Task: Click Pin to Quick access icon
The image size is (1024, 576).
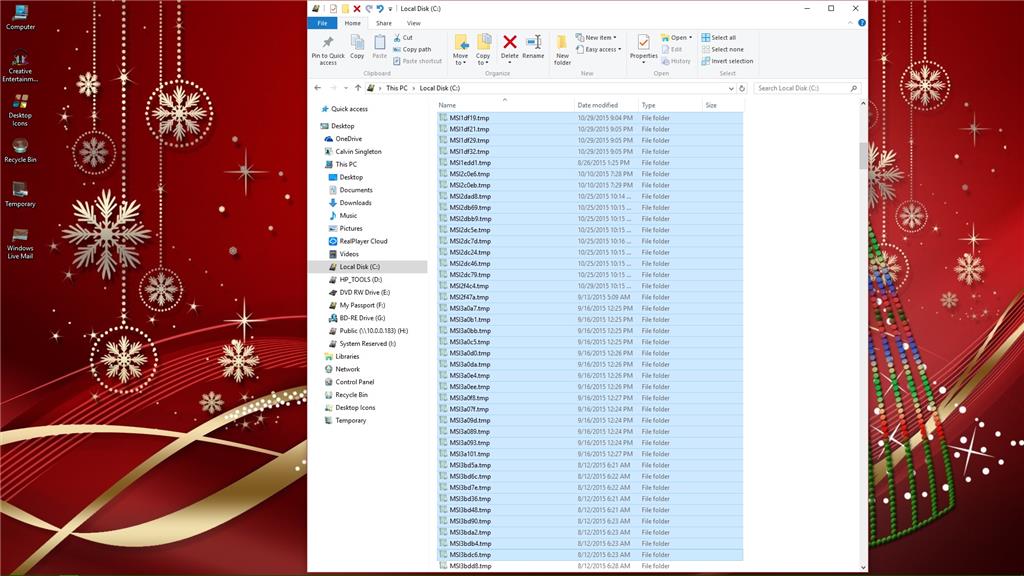Action: (x=328, y=50)
